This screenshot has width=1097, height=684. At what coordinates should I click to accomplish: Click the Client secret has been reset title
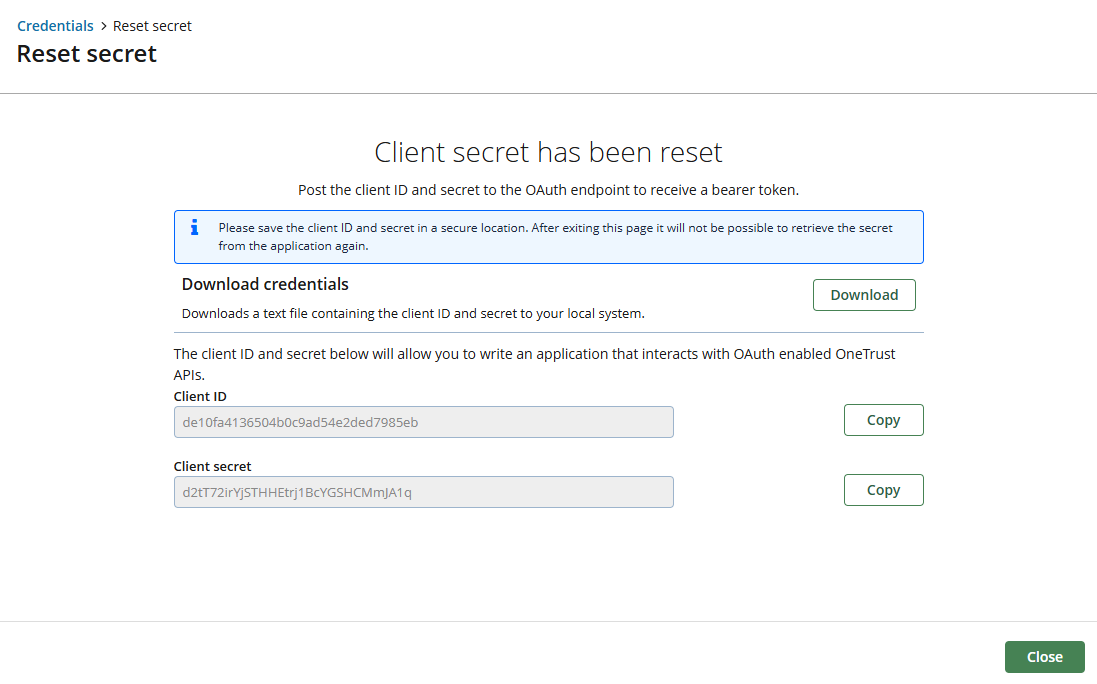pos(548,152)
